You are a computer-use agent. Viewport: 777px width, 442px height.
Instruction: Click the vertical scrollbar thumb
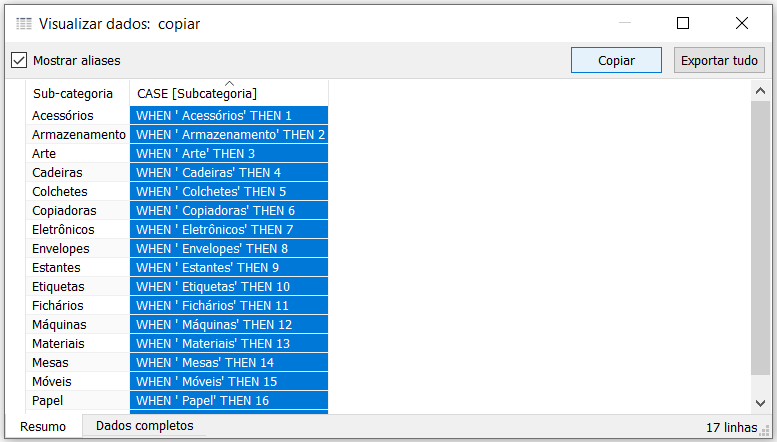[x=760, y=238]
